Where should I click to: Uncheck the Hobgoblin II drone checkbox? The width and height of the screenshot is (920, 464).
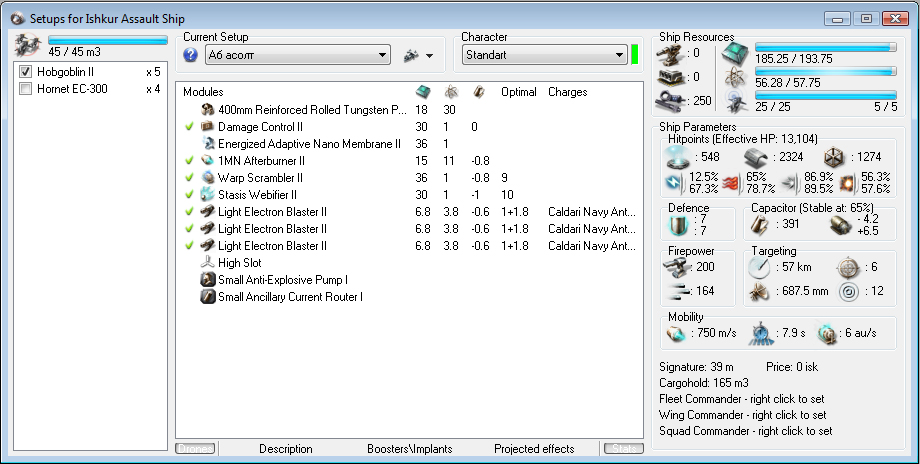coord(25,72)
